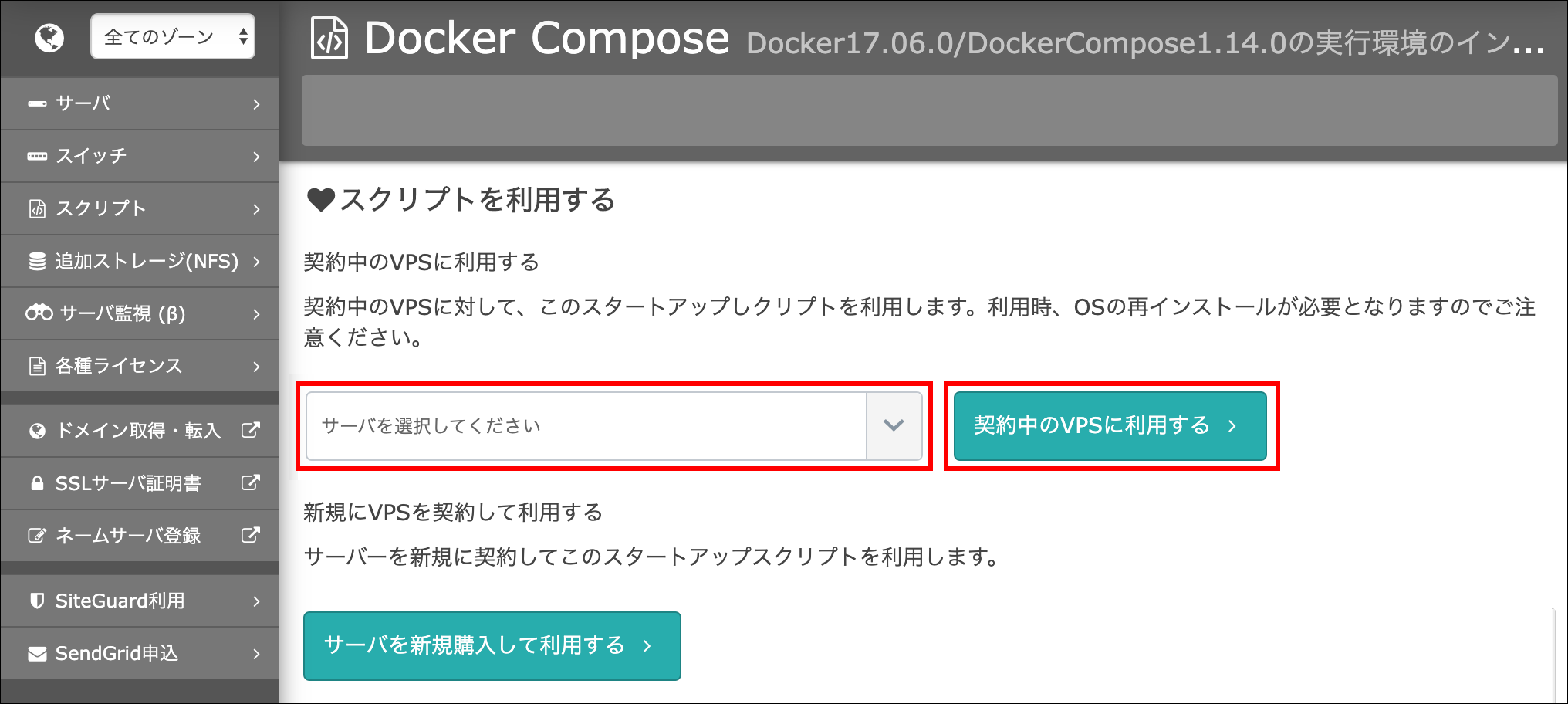Click the empty gray banner under title

929,110
